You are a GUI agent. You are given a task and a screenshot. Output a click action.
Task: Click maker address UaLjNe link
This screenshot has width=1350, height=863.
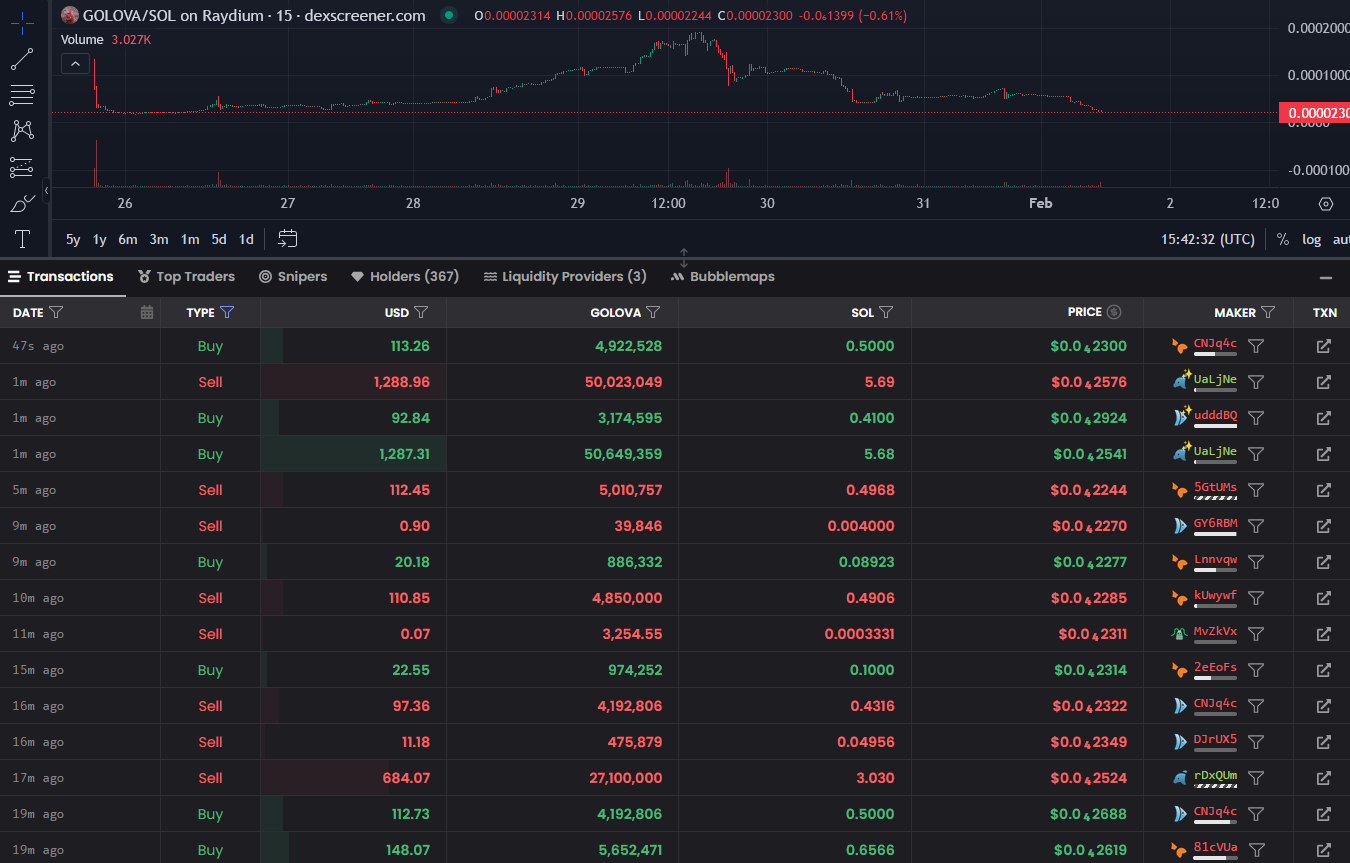pyautogui.click(x=1215, y=380)
